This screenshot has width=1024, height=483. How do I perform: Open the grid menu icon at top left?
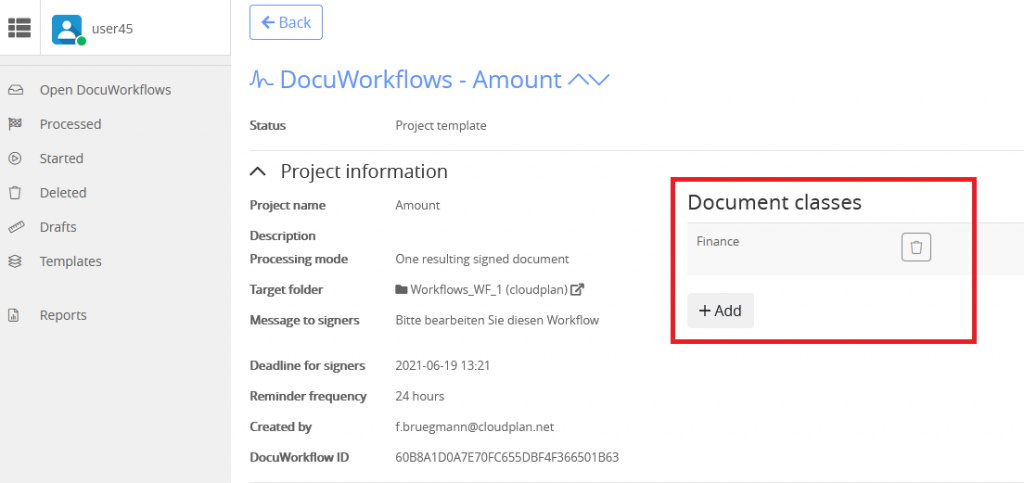coord(20,28)
